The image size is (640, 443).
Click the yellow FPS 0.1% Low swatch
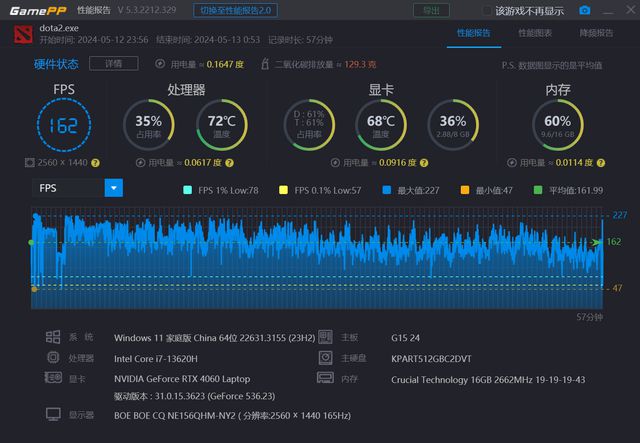(x=284, y=189)
